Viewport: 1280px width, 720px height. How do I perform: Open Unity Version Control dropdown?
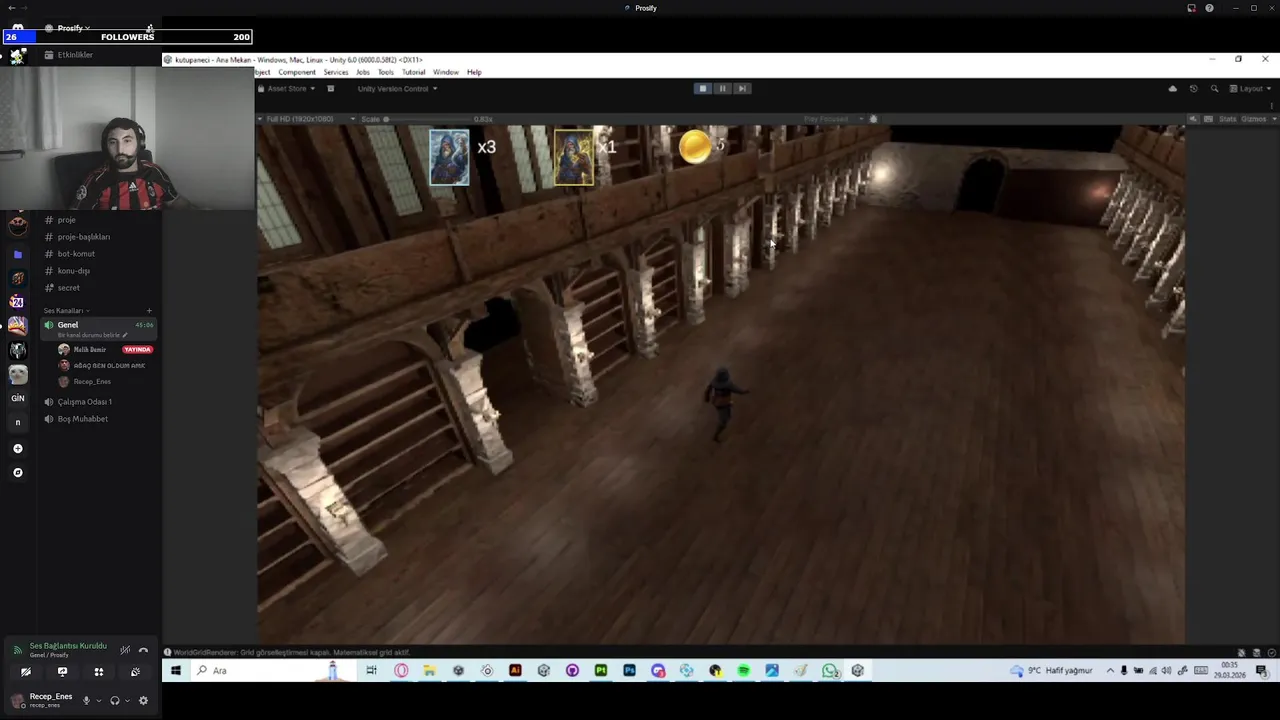pyautogui.click(x=396, y=89)
